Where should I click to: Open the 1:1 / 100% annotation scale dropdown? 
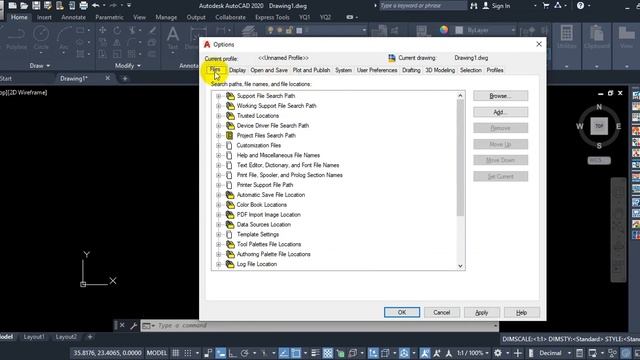(x=487, y=353)
